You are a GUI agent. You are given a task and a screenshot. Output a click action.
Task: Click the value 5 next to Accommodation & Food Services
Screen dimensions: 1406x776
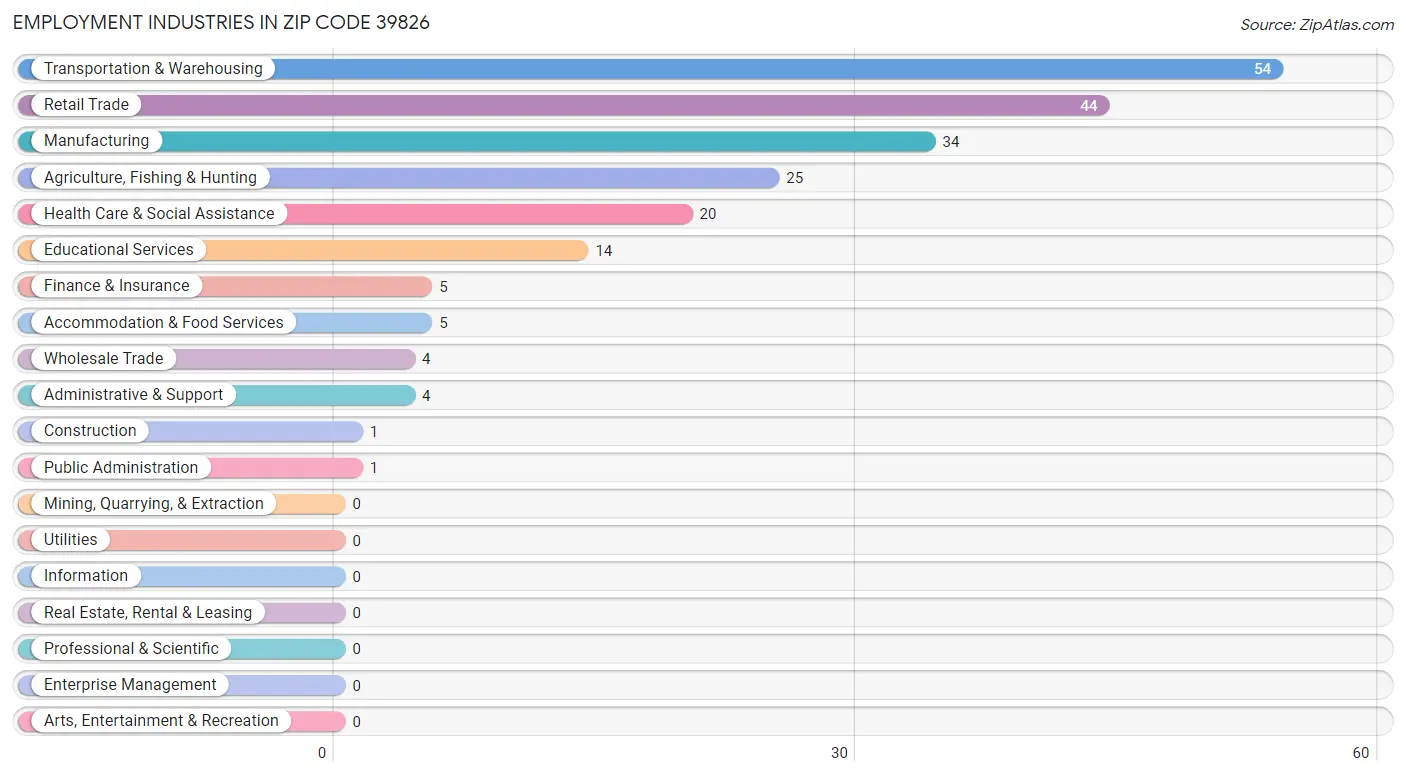(443, 323)
